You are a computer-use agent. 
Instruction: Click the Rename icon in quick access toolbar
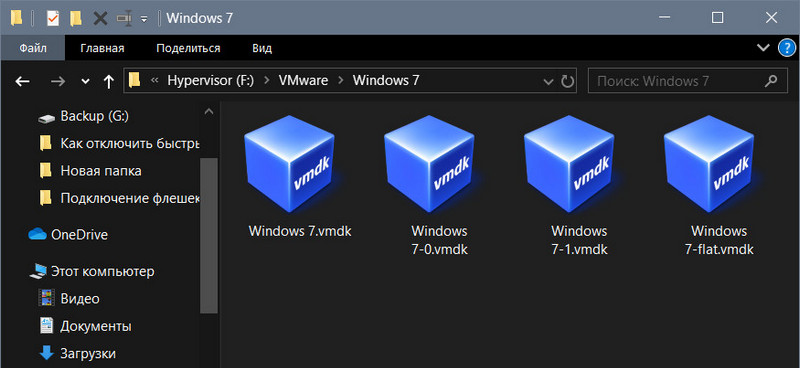point(124,18)
